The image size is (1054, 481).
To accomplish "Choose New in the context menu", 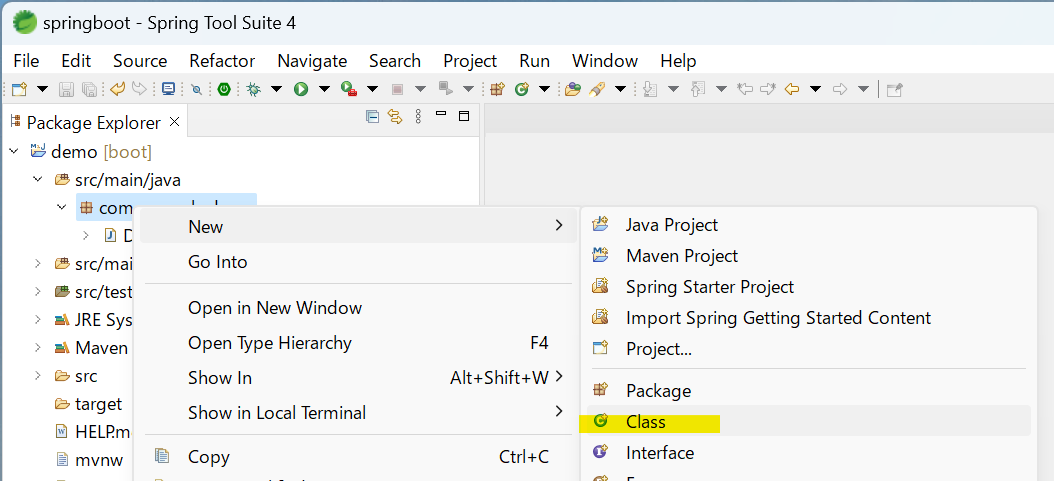I will point(358,227).
